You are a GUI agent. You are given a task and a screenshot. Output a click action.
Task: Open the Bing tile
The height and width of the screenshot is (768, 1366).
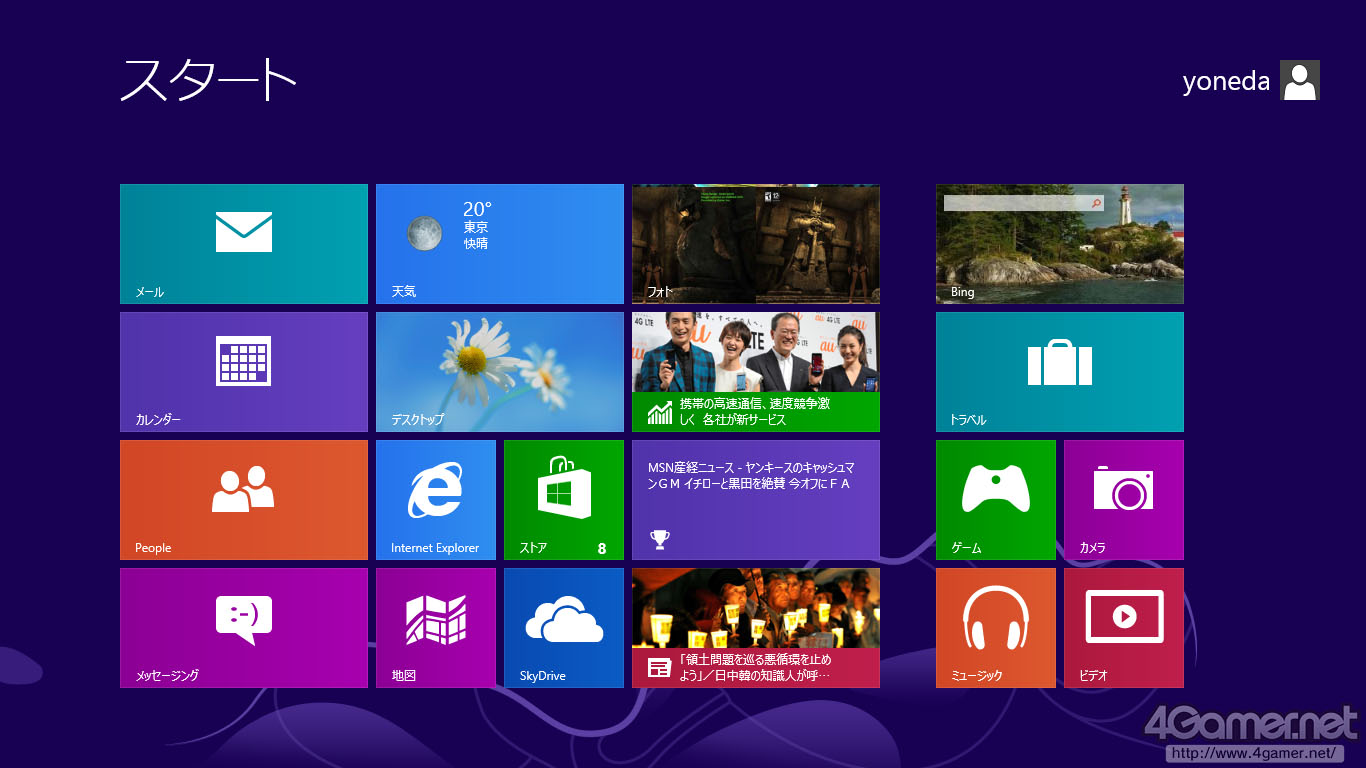tap(1060, 244)
